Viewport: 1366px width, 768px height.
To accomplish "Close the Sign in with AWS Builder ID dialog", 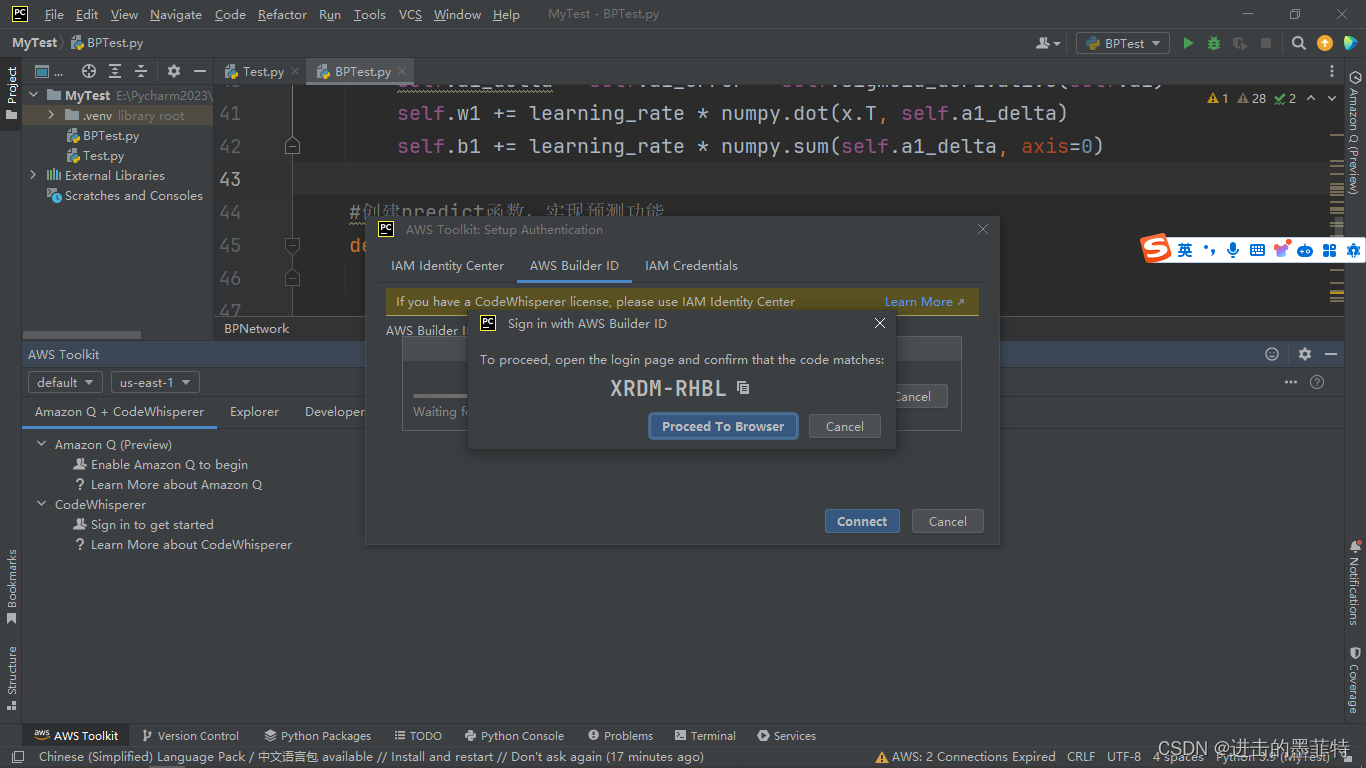I will pyautogui.click(x=880, y=323).
